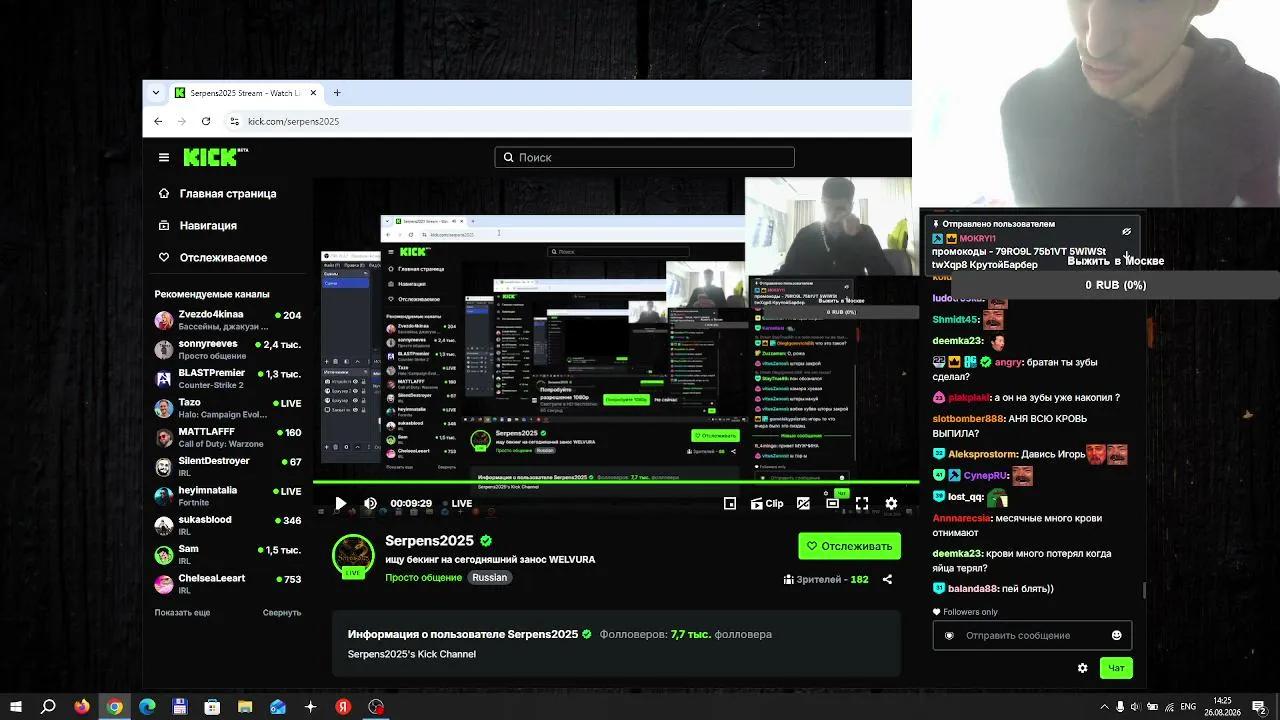Viewport: 1280px width, 720px height.
Task: Open the heyimnatalia channel
Action: 228,496
